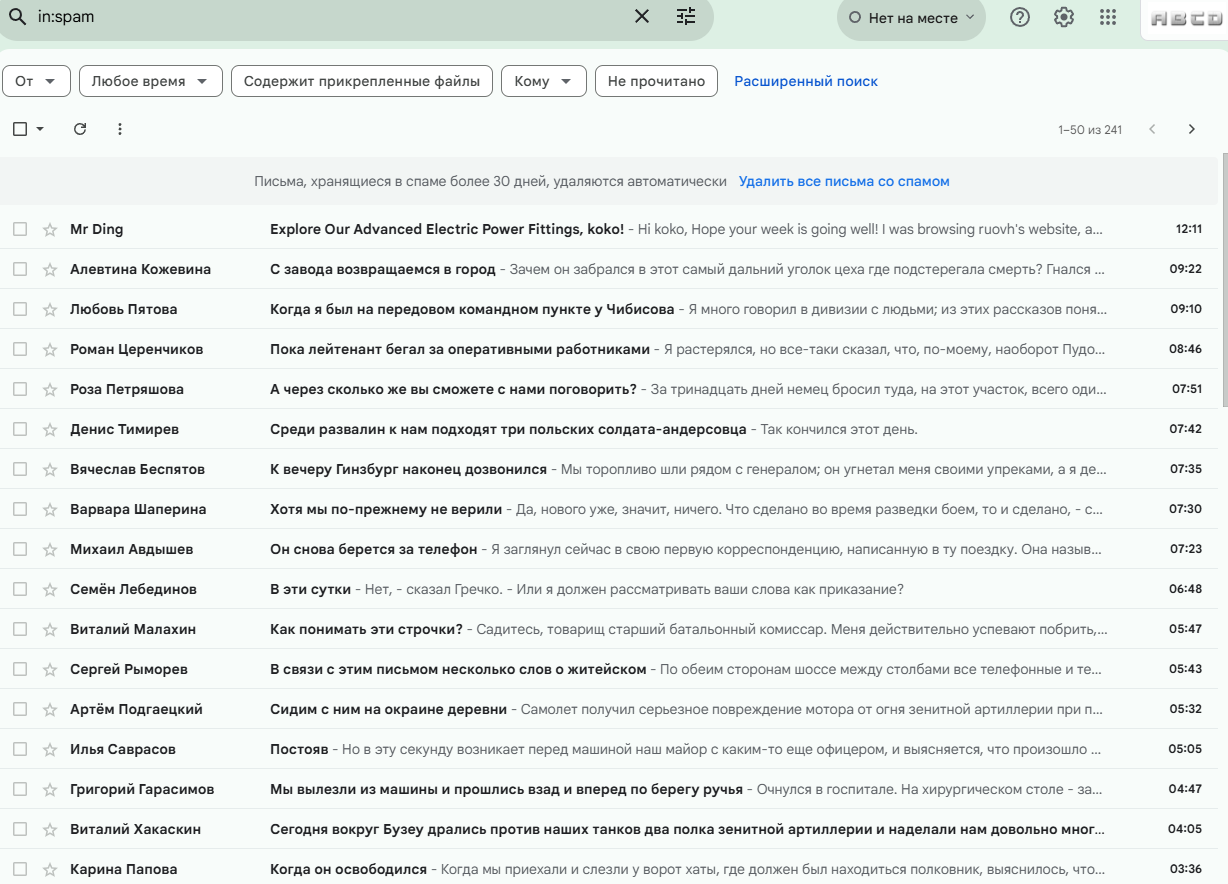Toggle 'Содержит прикрепленные файлы' filter chip

(x=362, y=81)
